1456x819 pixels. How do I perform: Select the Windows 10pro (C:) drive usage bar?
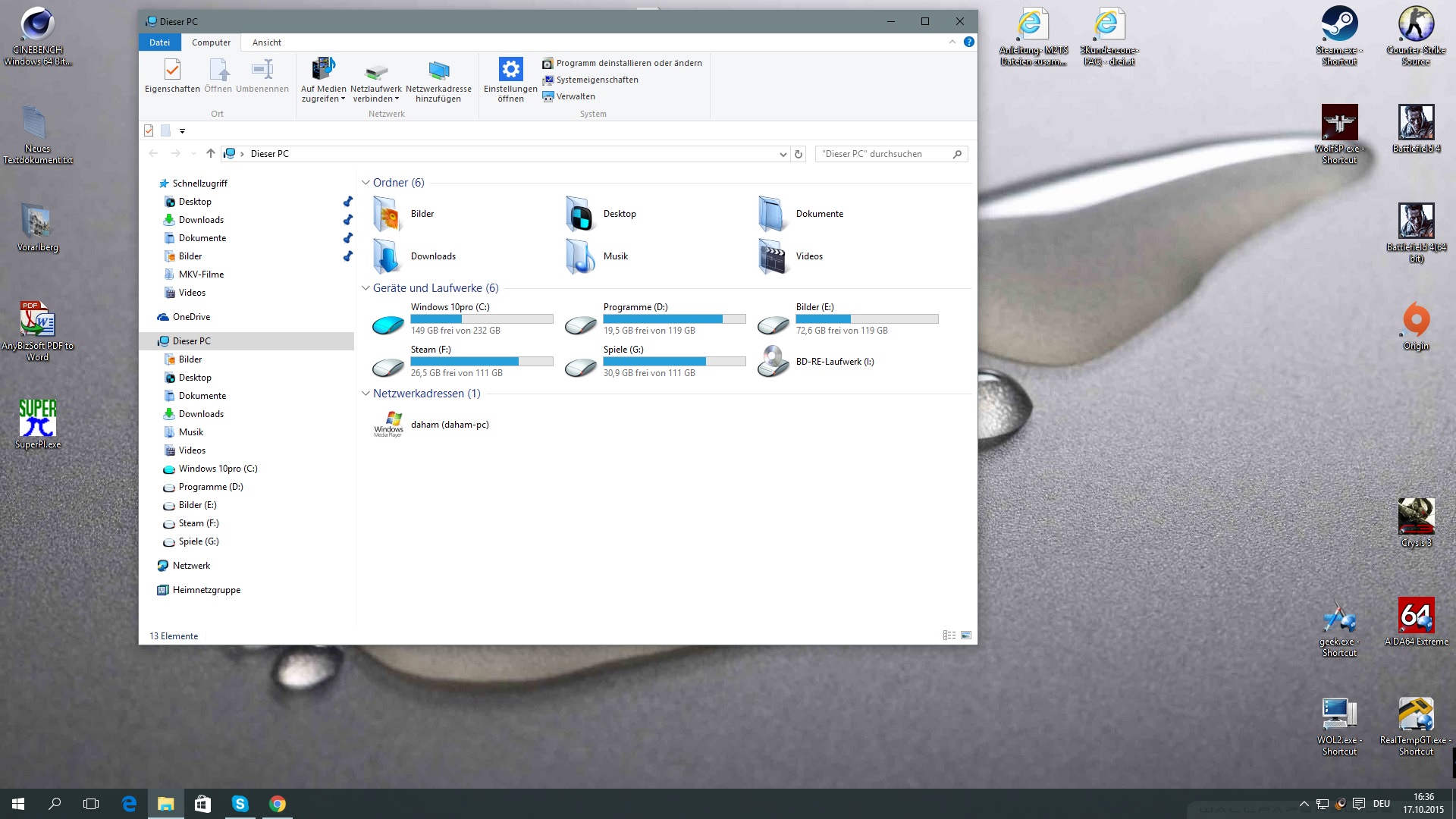point(482,319)
